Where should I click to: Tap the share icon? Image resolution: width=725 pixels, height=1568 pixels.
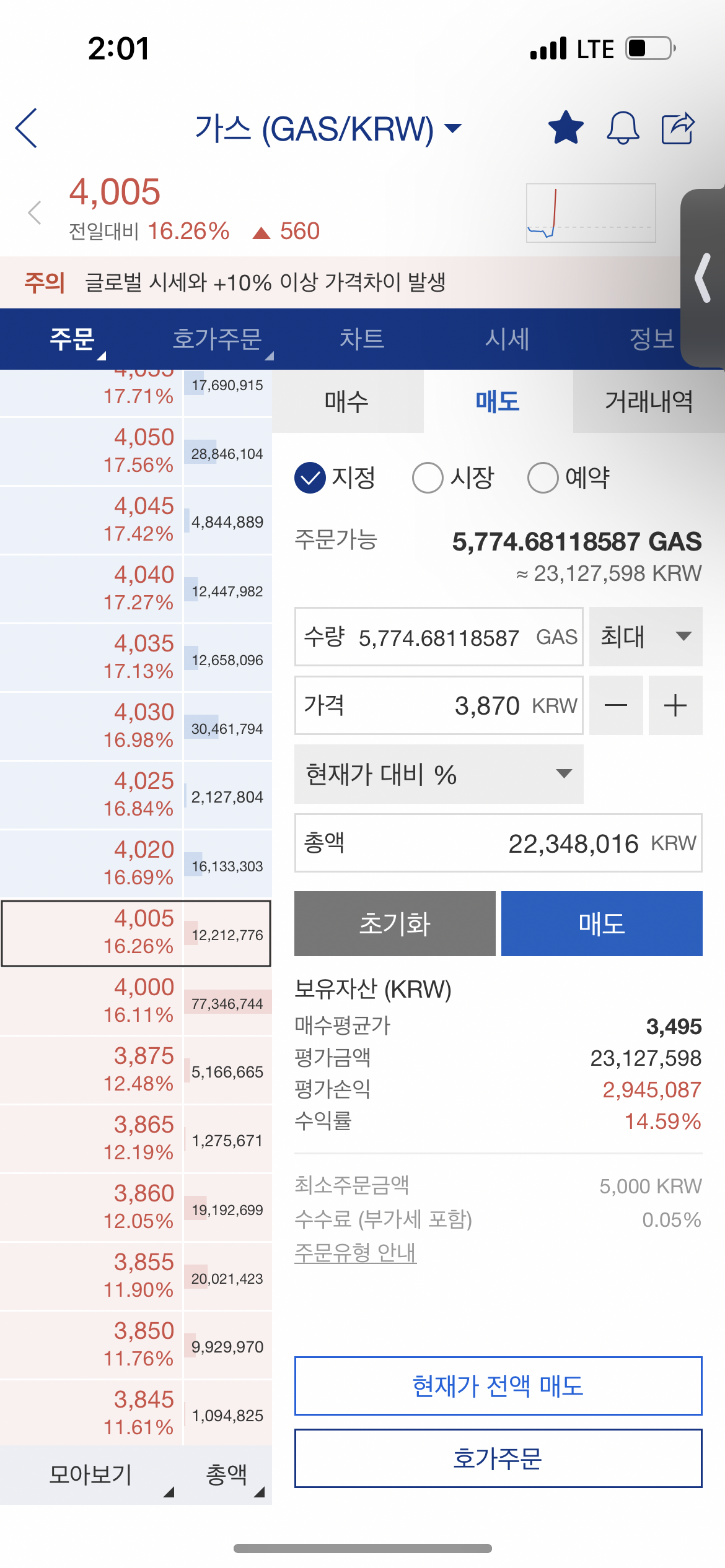679,128
